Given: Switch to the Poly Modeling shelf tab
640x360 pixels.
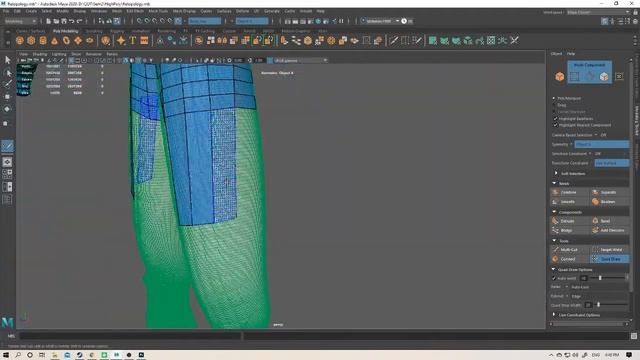Looking at the screenshot, I should pos(65,31).
